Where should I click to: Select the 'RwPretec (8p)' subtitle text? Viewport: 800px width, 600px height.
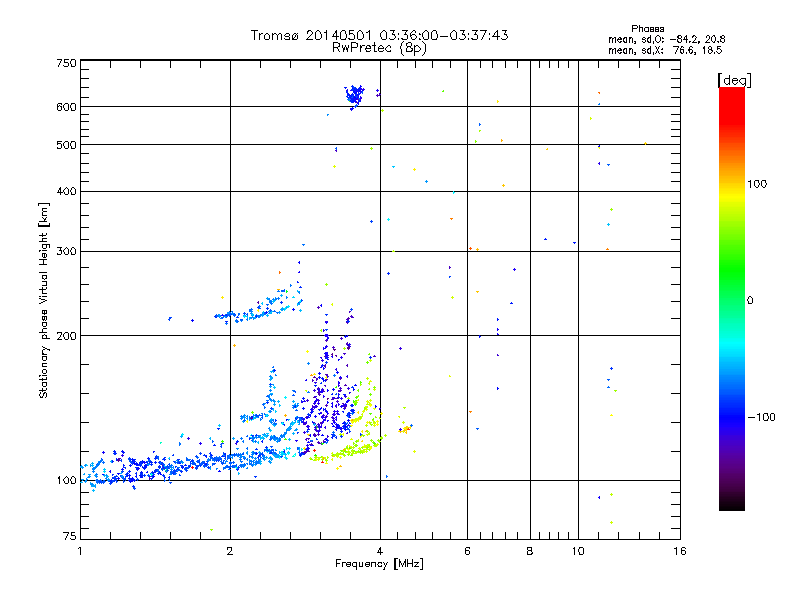click(x=379, y=48)
